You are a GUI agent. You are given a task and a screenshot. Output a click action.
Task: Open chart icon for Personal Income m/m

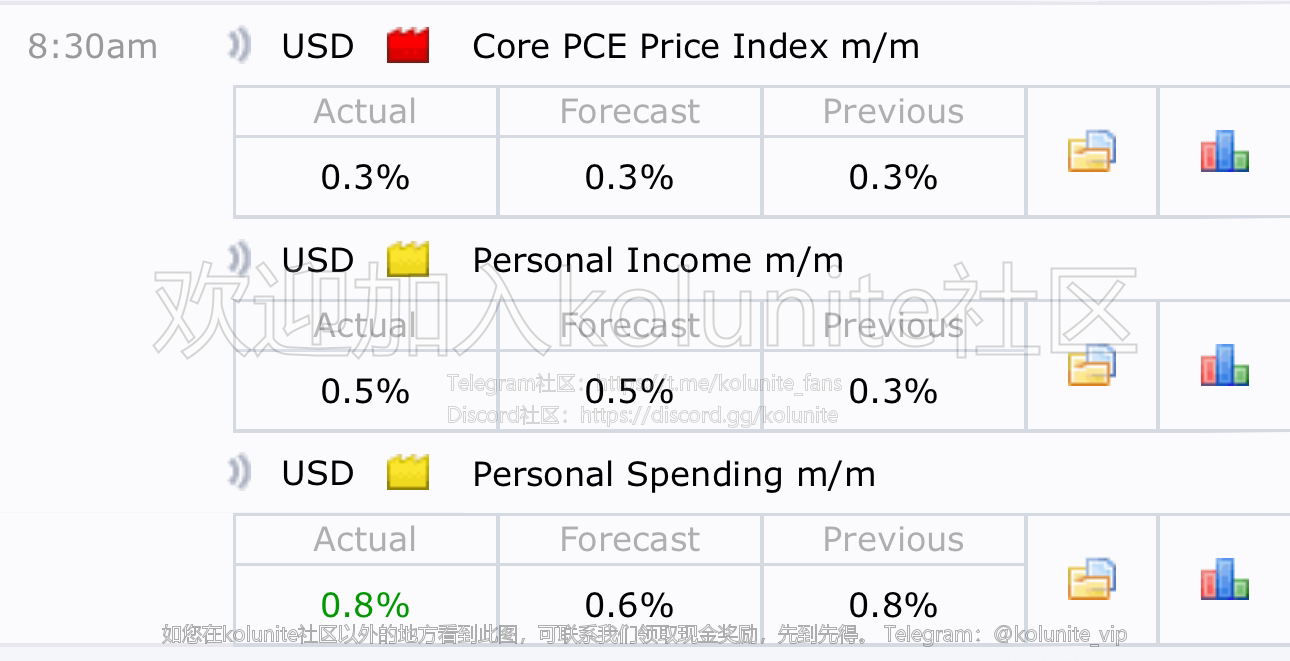click(1225, 365)
